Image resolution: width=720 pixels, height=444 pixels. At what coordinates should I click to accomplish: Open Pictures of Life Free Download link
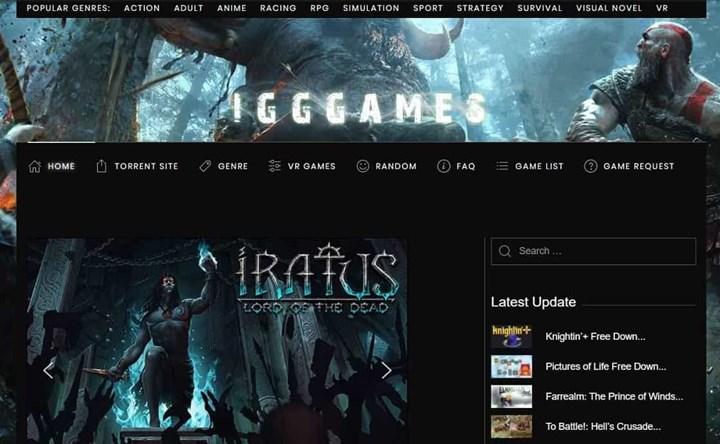click(605, 366)
